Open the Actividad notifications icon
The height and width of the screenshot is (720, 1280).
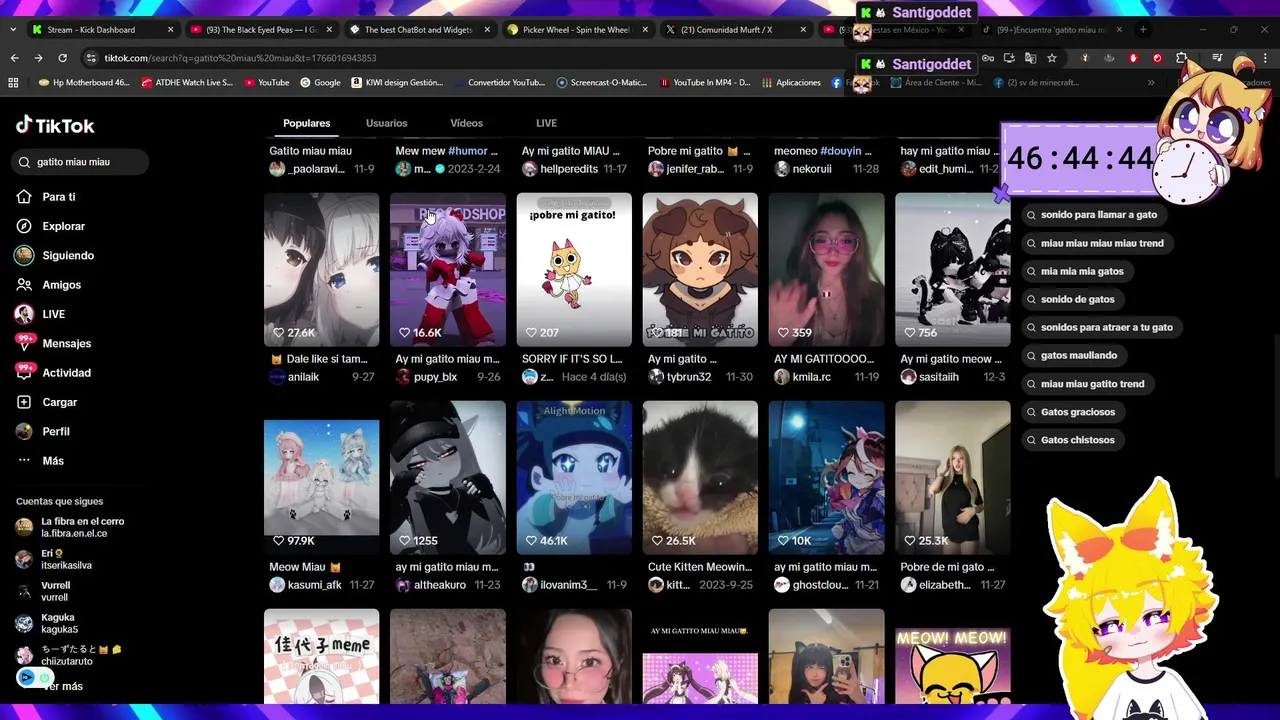(24, 372)
